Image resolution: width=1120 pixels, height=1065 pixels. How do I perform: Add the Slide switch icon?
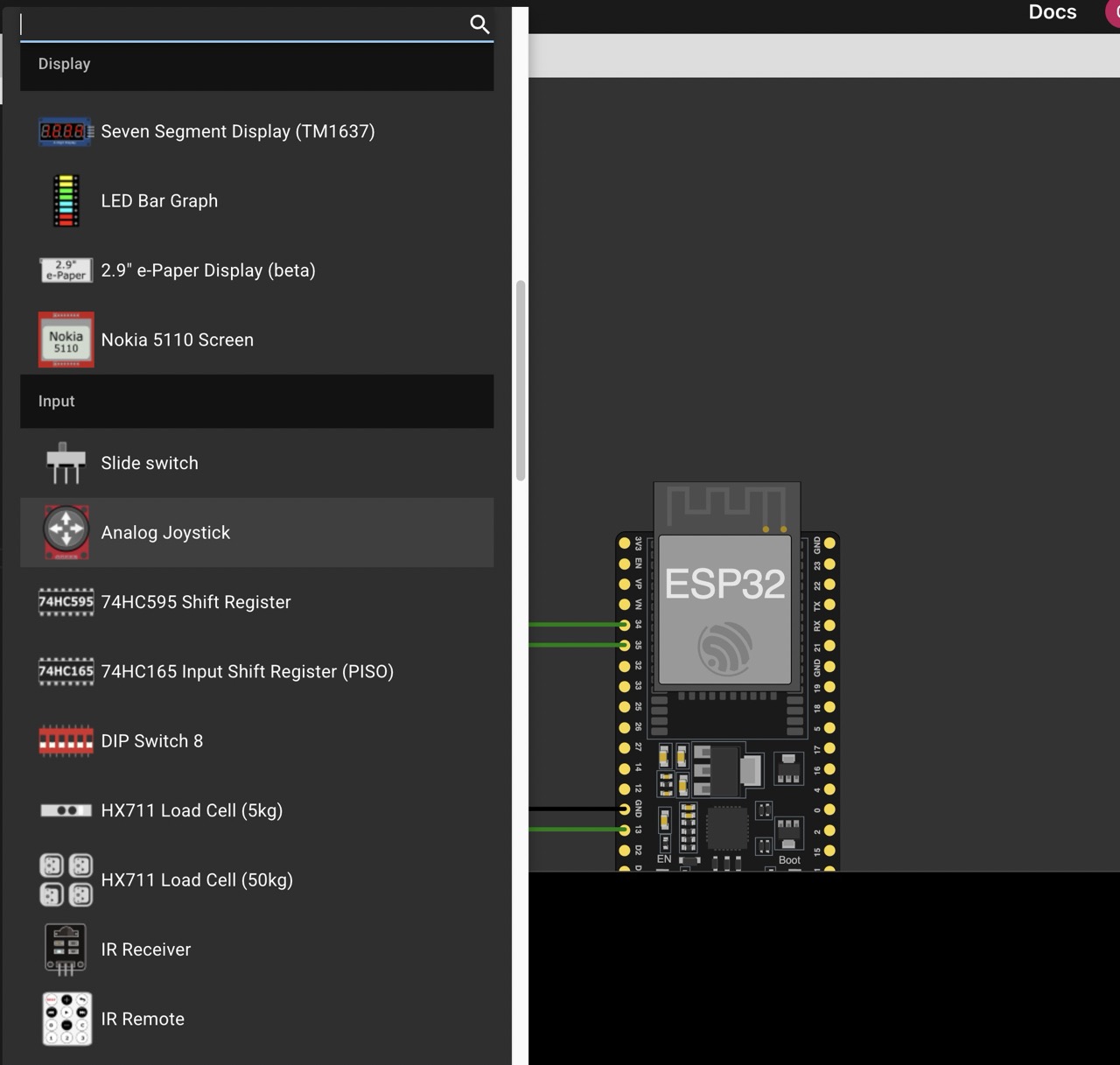pos(66,463)
